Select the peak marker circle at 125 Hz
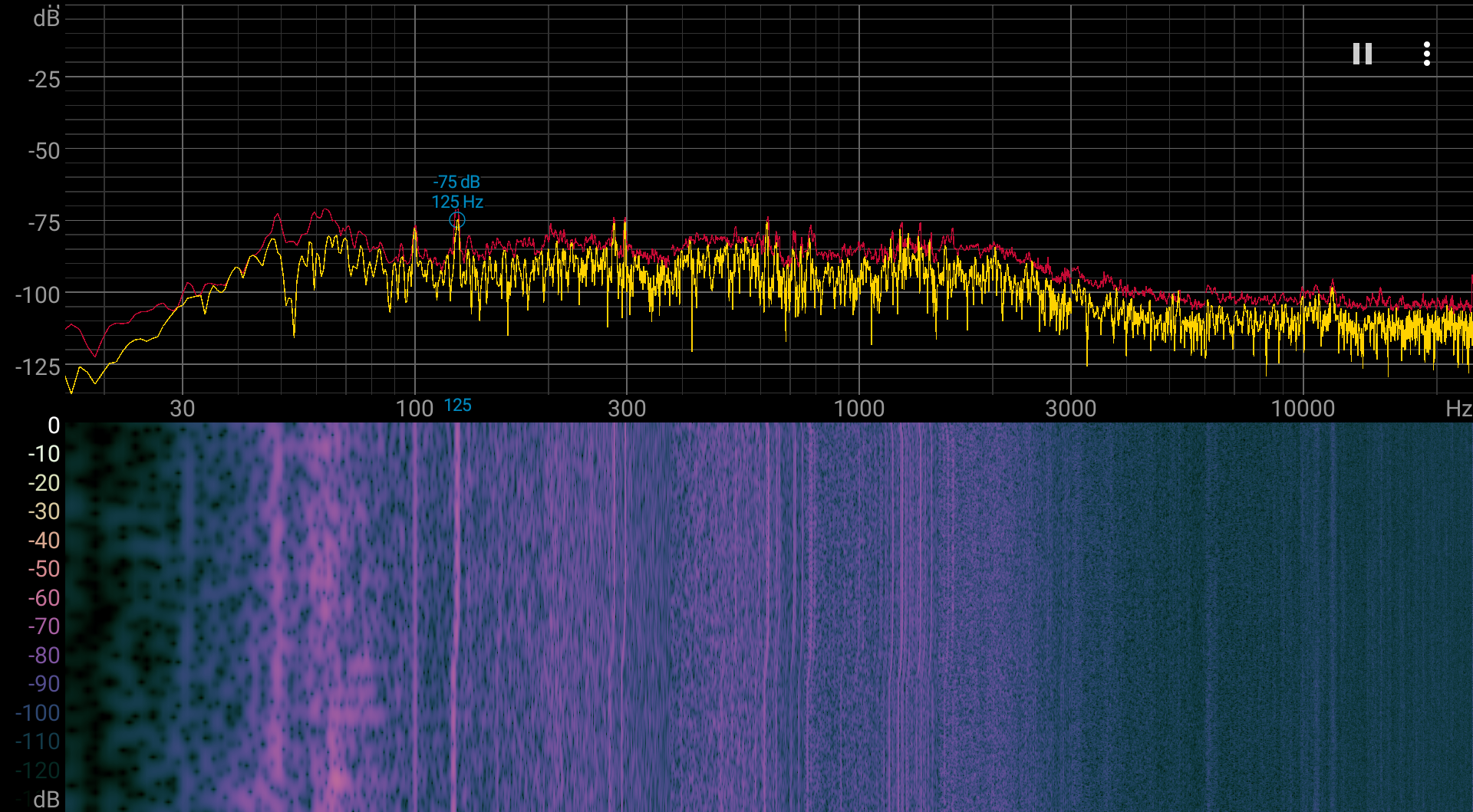 click(456, 221)
